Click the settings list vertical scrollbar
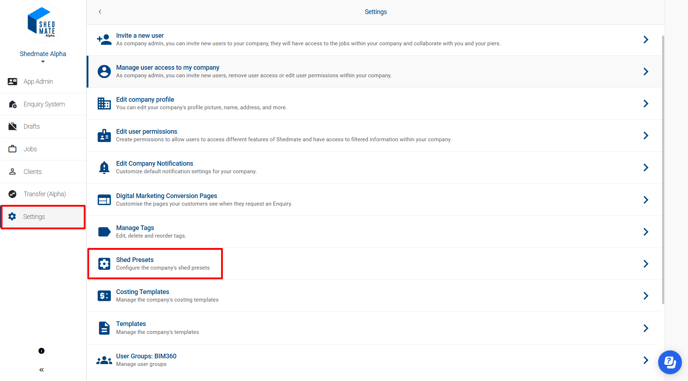This screenshot has width=688, height=381. [663, 169]
